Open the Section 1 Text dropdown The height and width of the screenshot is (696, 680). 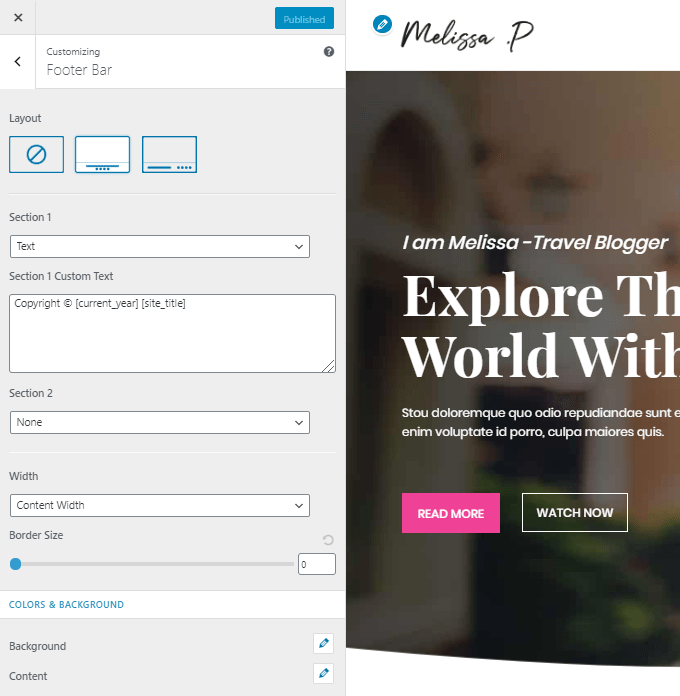tap(160, 246)
